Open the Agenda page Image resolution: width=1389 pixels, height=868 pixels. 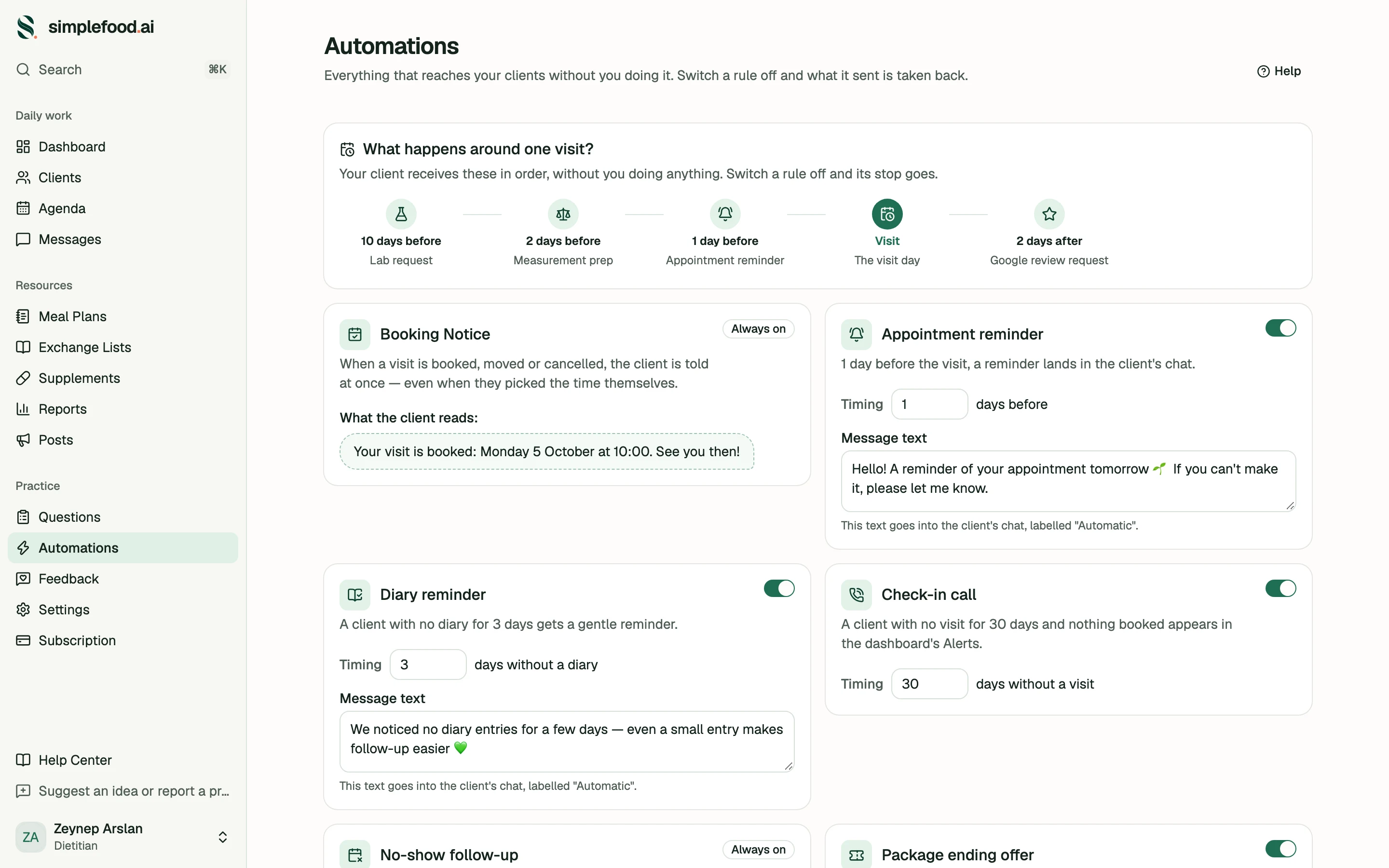click(x=123, y=208)
